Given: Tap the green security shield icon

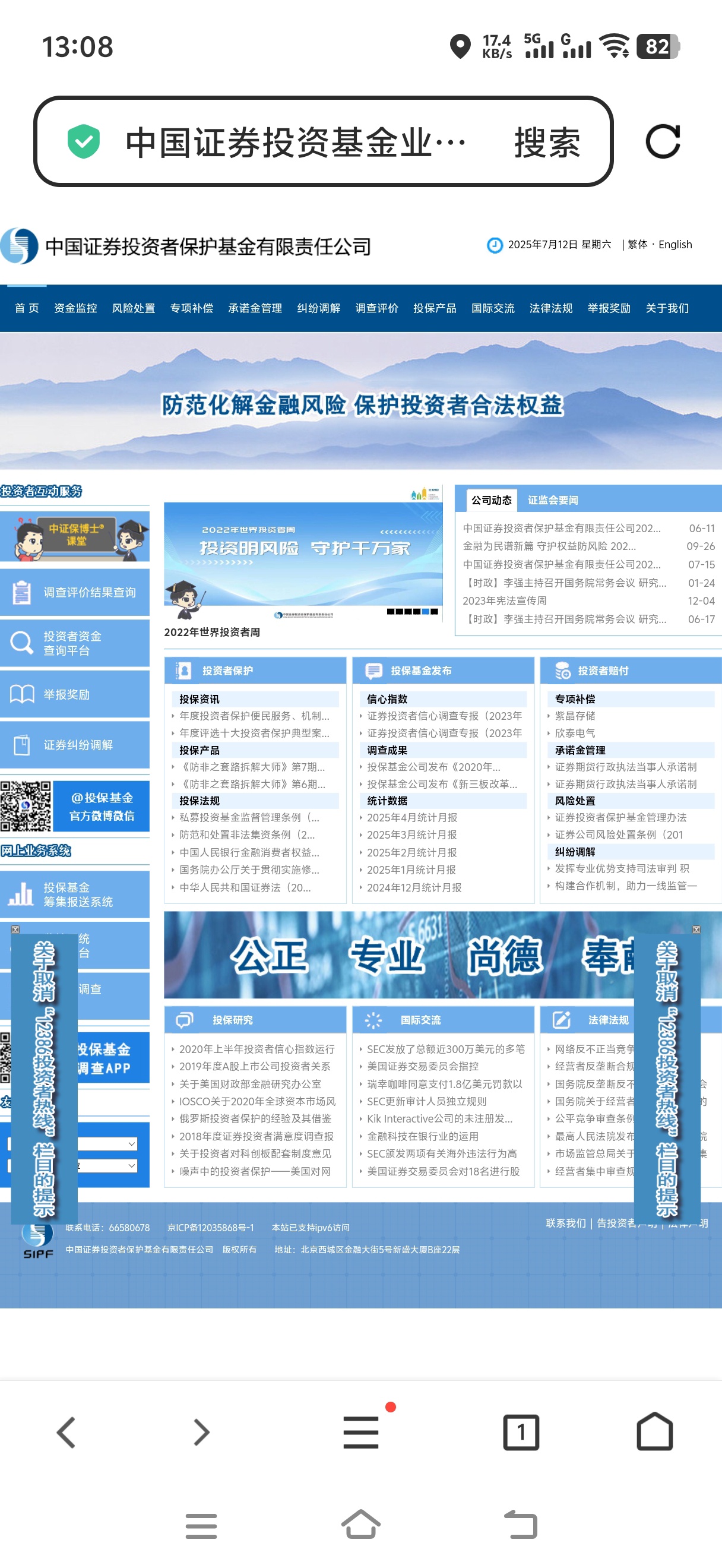Looking at the screenshot, I should [83, 141].
